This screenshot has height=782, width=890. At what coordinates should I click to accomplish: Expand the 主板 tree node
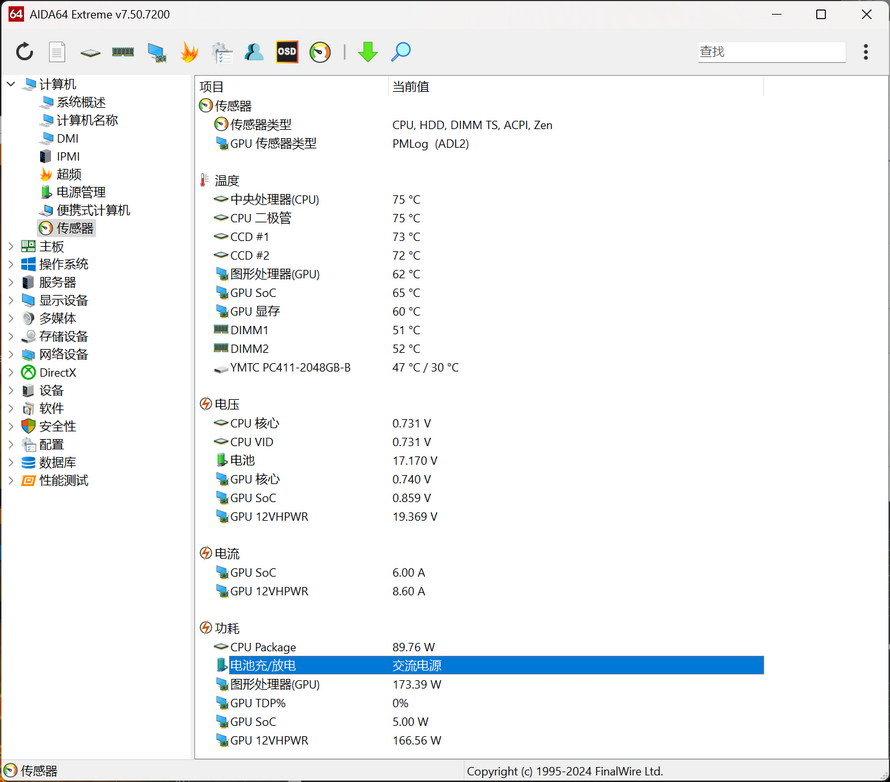tap(11, 247)
